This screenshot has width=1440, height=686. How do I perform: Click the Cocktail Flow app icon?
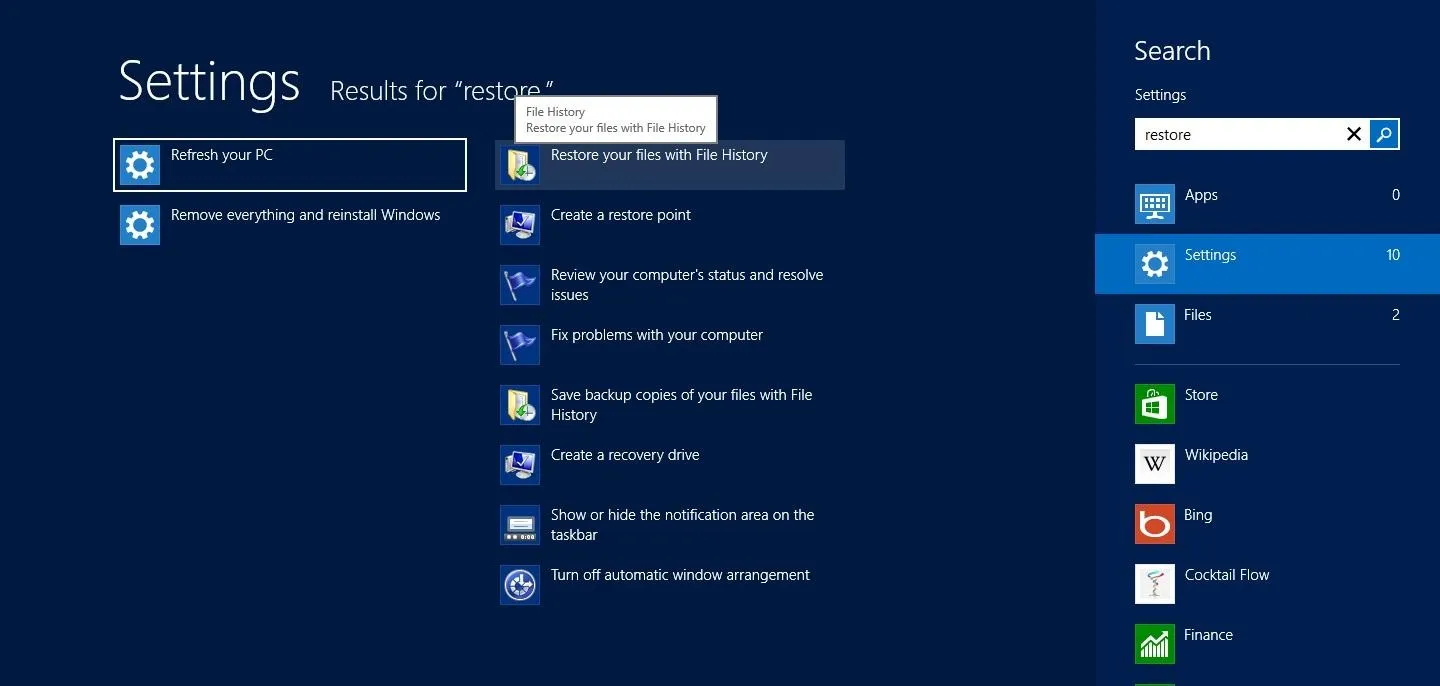1155,584
